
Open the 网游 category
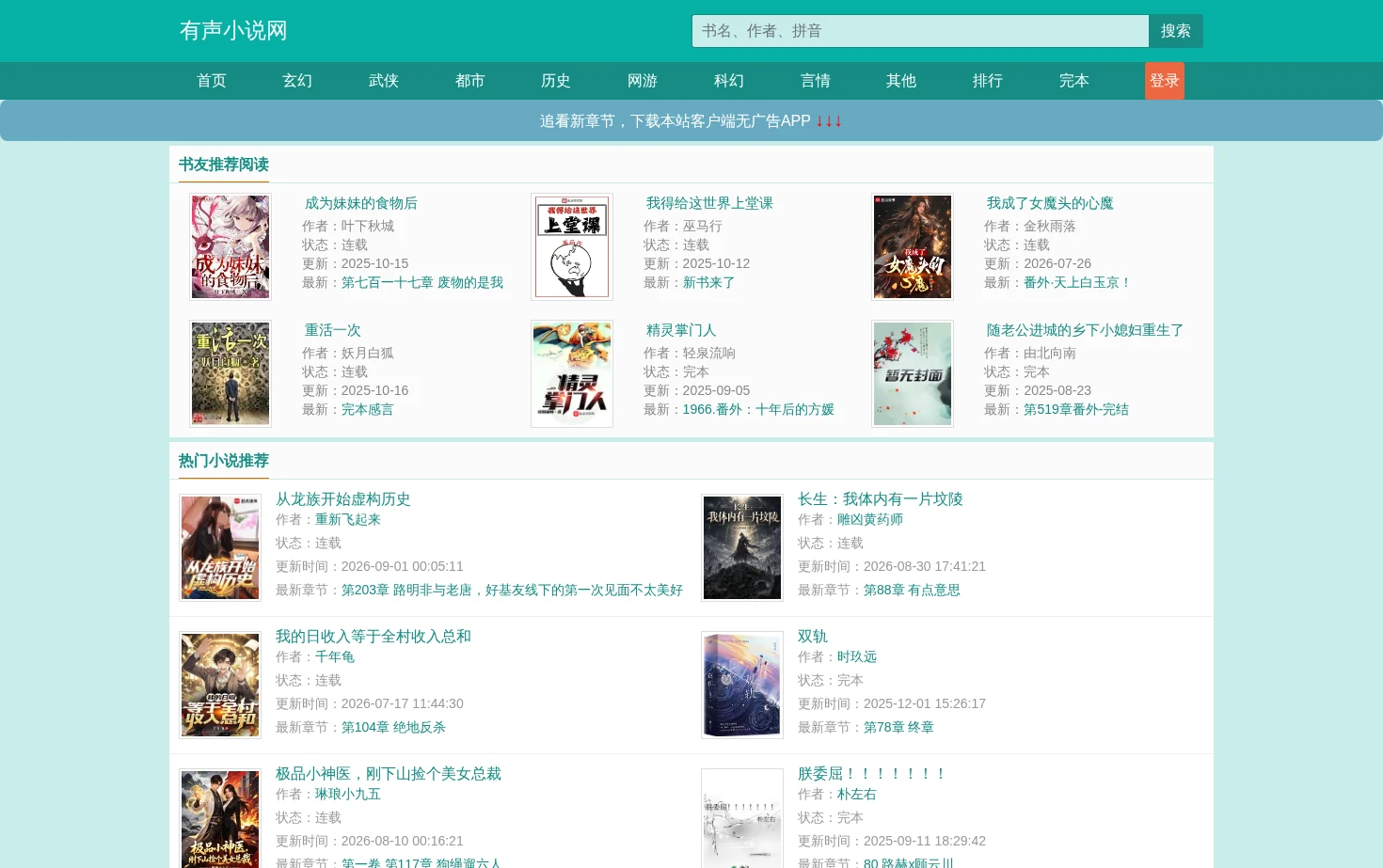[643, 81]
